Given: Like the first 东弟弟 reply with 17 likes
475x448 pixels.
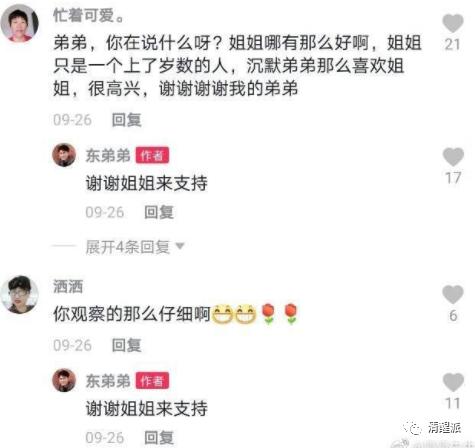Looking at the screenshot, I should point(453,157).
